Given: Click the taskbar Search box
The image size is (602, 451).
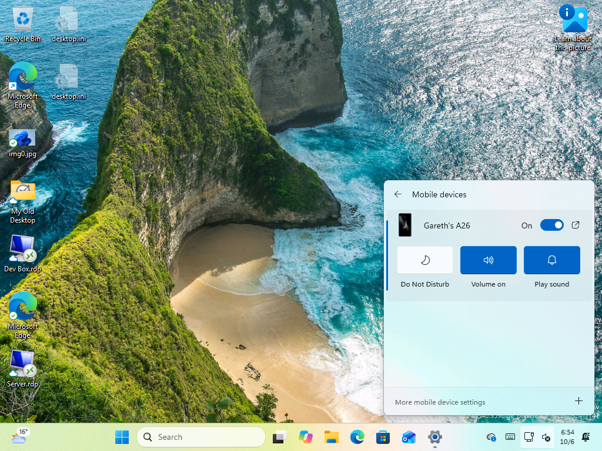Looking at the screenshot, I should coord(201,437).
